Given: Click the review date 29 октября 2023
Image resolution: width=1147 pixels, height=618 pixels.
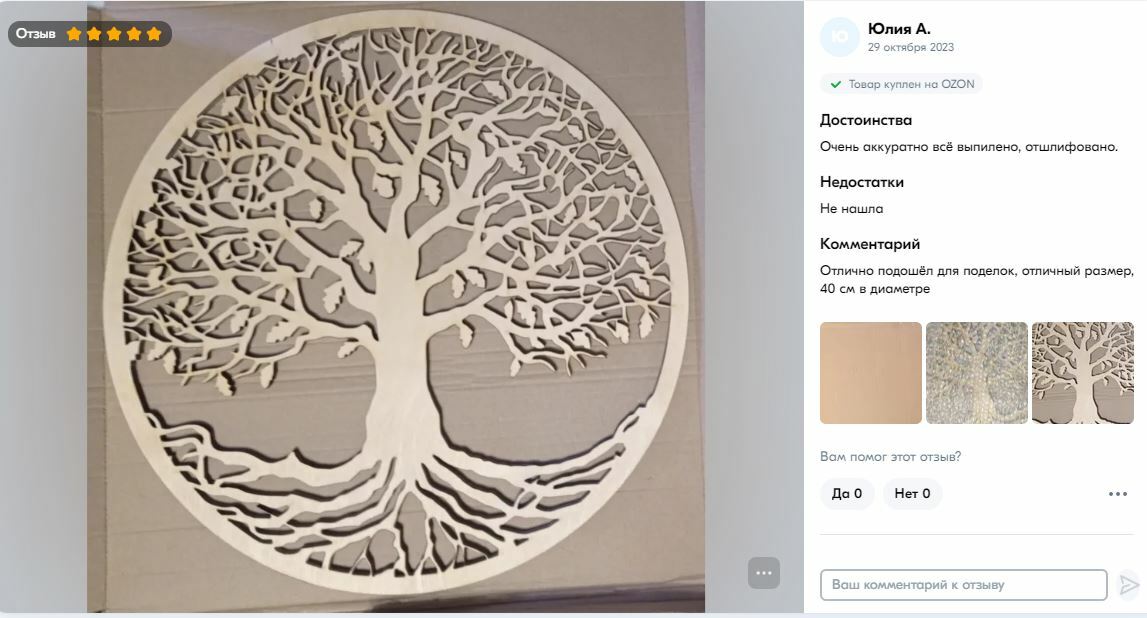Looking at the screenshot, I should 911,47.
